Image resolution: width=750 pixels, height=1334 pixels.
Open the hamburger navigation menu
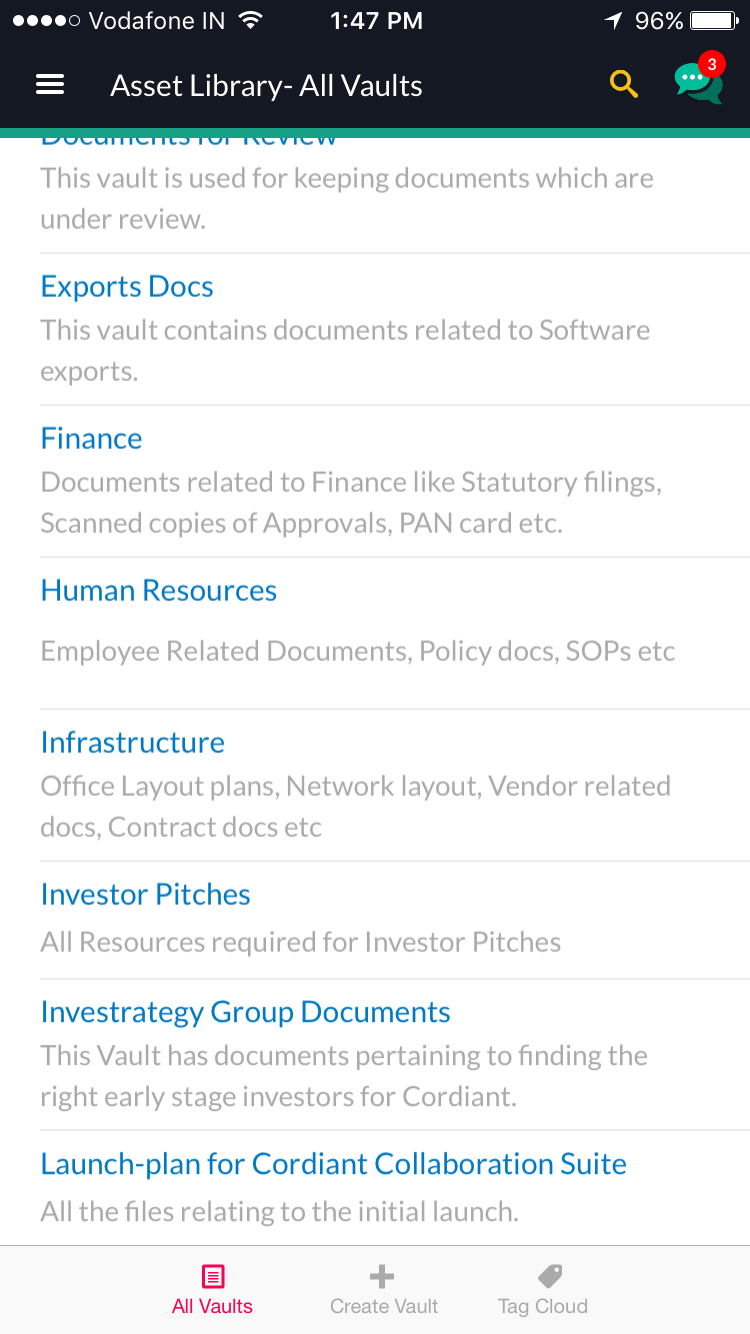(x=50, y=85)
